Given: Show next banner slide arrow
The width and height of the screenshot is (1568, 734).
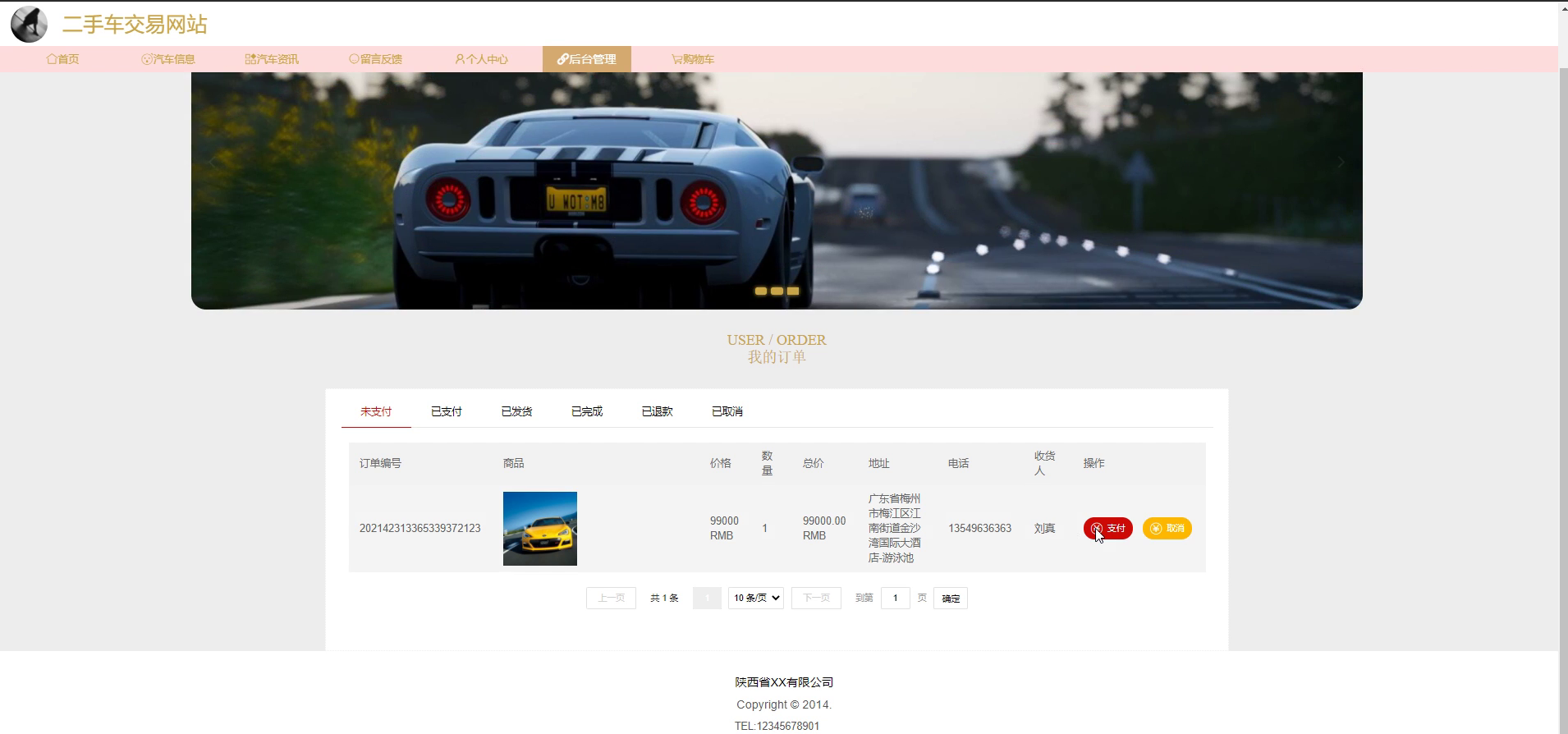Looking at the screenshot, I should coord(1341,163).
